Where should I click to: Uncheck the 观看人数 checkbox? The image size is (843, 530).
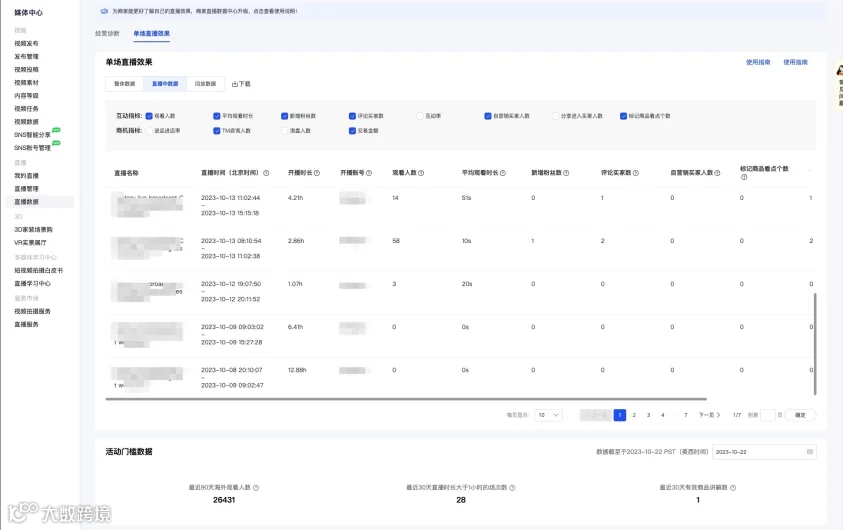[149, 116]
